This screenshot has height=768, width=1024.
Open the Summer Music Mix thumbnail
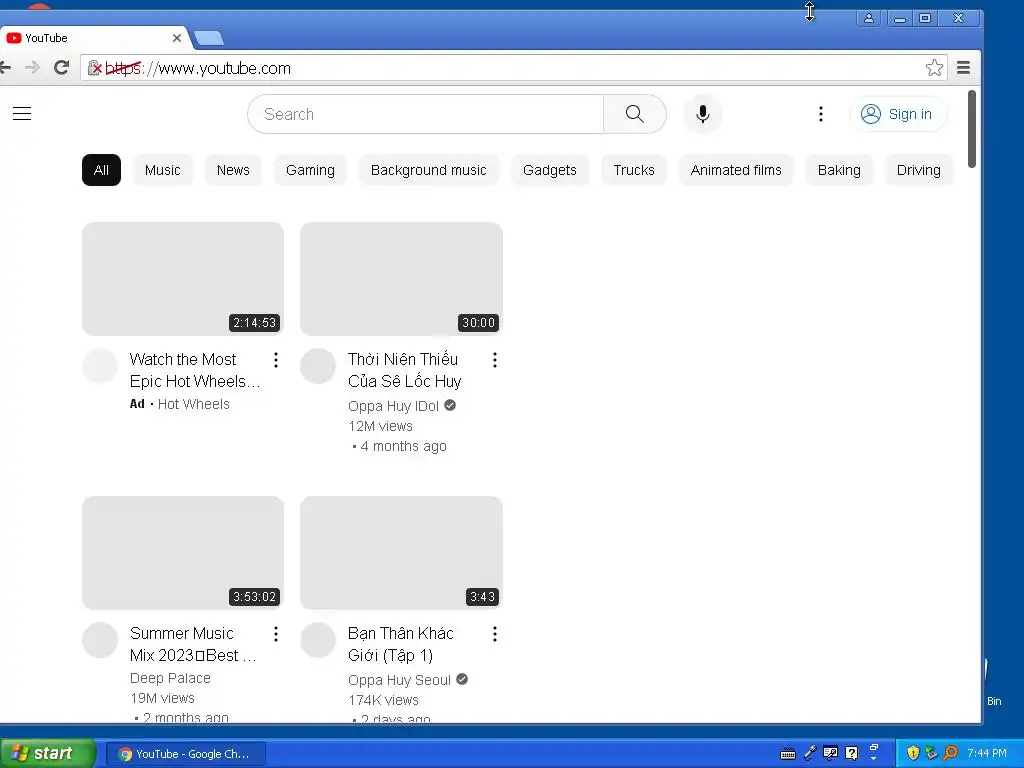tap(183, 553)
